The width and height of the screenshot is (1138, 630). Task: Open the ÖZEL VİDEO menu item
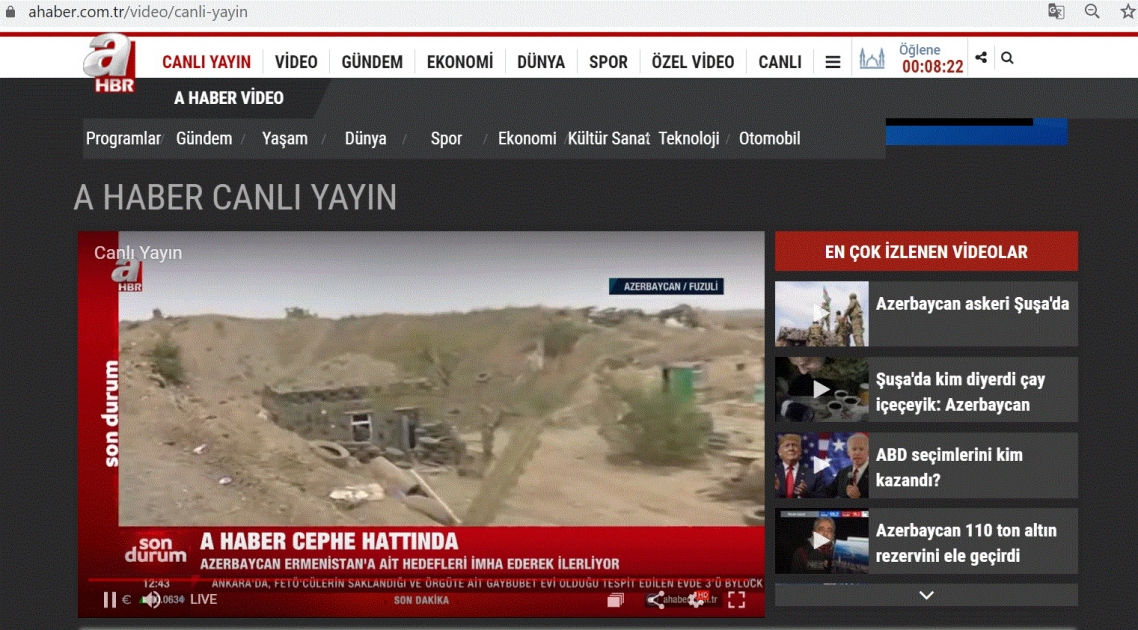tap(693, 62)
